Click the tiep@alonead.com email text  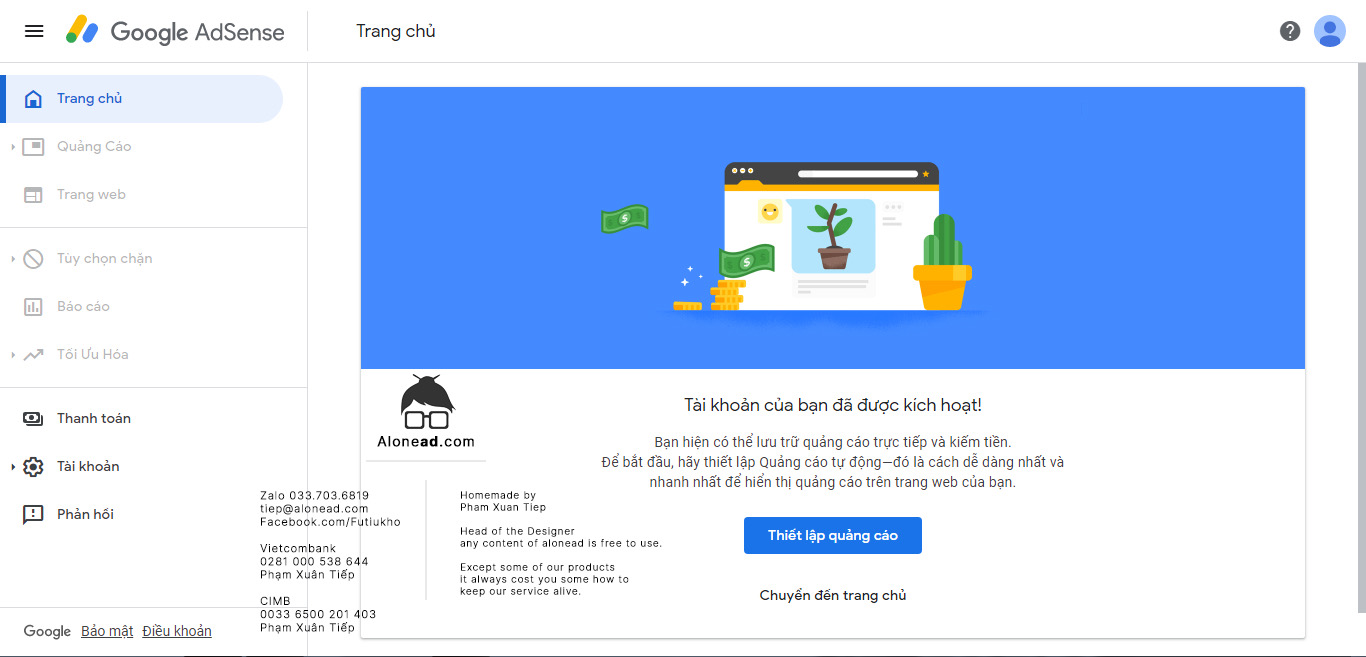(x=314, y=508)
